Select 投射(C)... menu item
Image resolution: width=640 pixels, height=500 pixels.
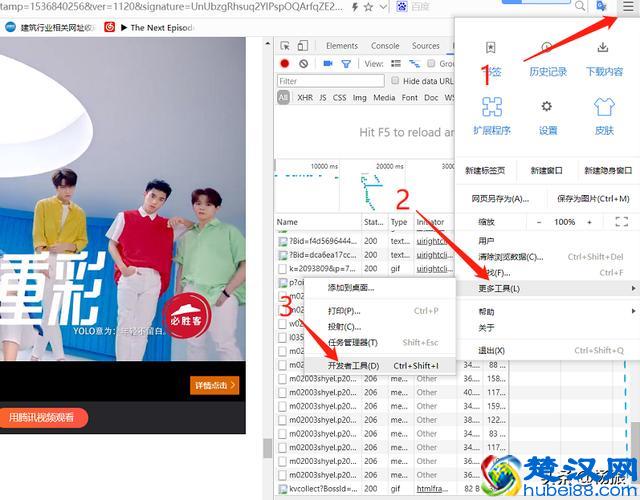[x=380, y=327]
